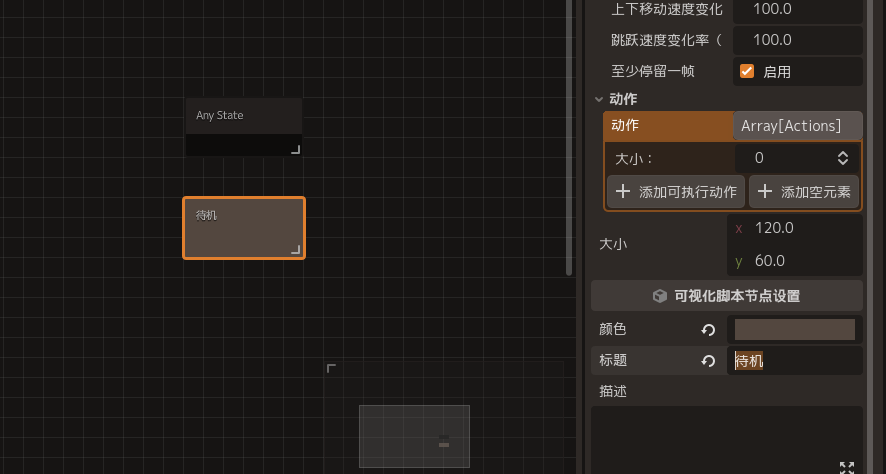Click the 描述 label
The width and height of the screenshot is (886, 474).
point(613,391)
